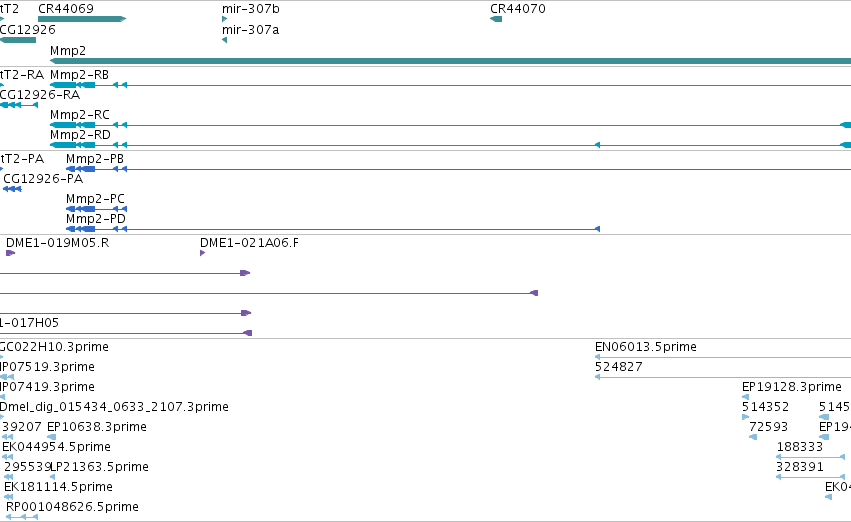Select the mir-307a feature label
The width and height of the screenshot is (851, 522).
click(250, 30)
